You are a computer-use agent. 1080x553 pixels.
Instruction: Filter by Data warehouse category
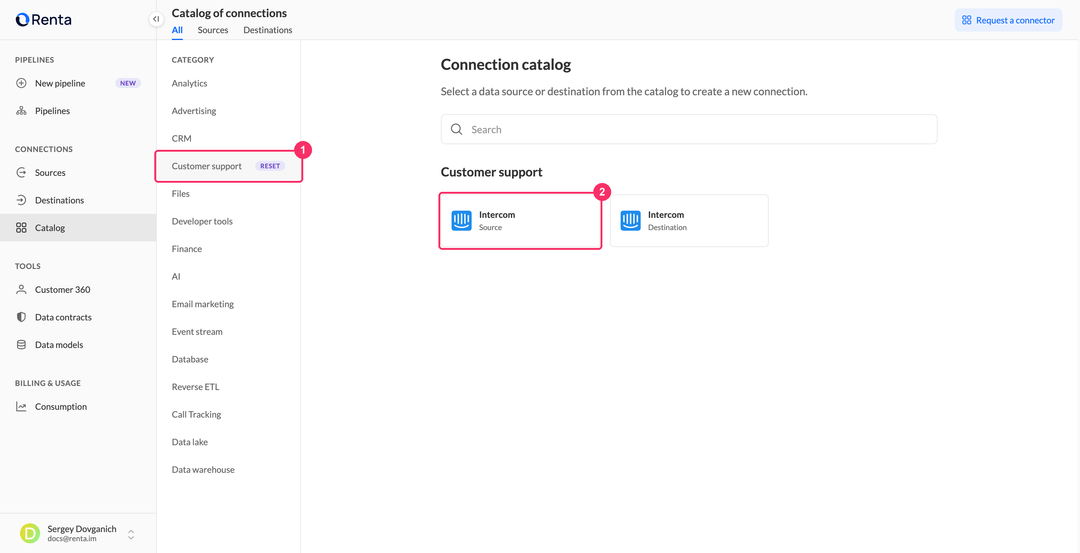[203, 469]
